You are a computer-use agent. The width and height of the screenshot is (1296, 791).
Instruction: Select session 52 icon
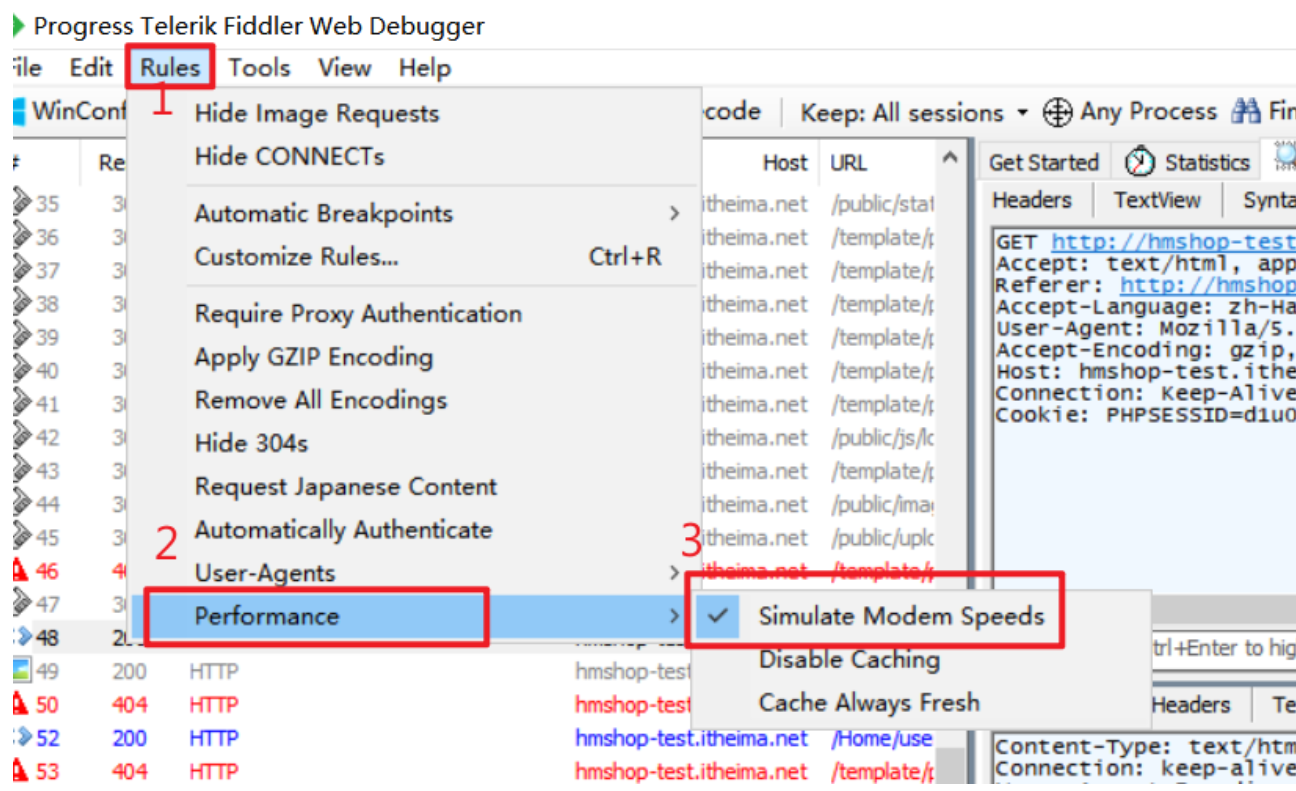click(21, 738)
